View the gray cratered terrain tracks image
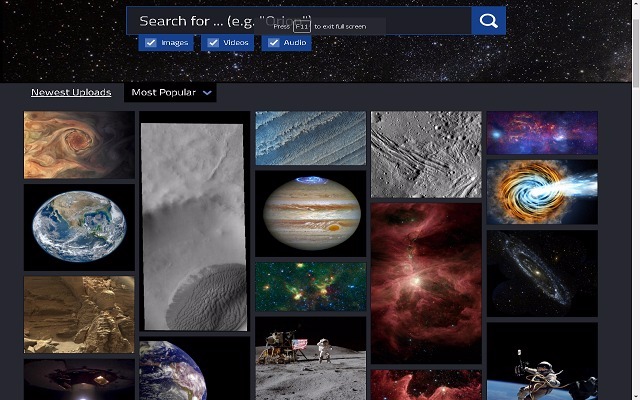The height and width of the screenshot is (400, 640). coord(426,153)
